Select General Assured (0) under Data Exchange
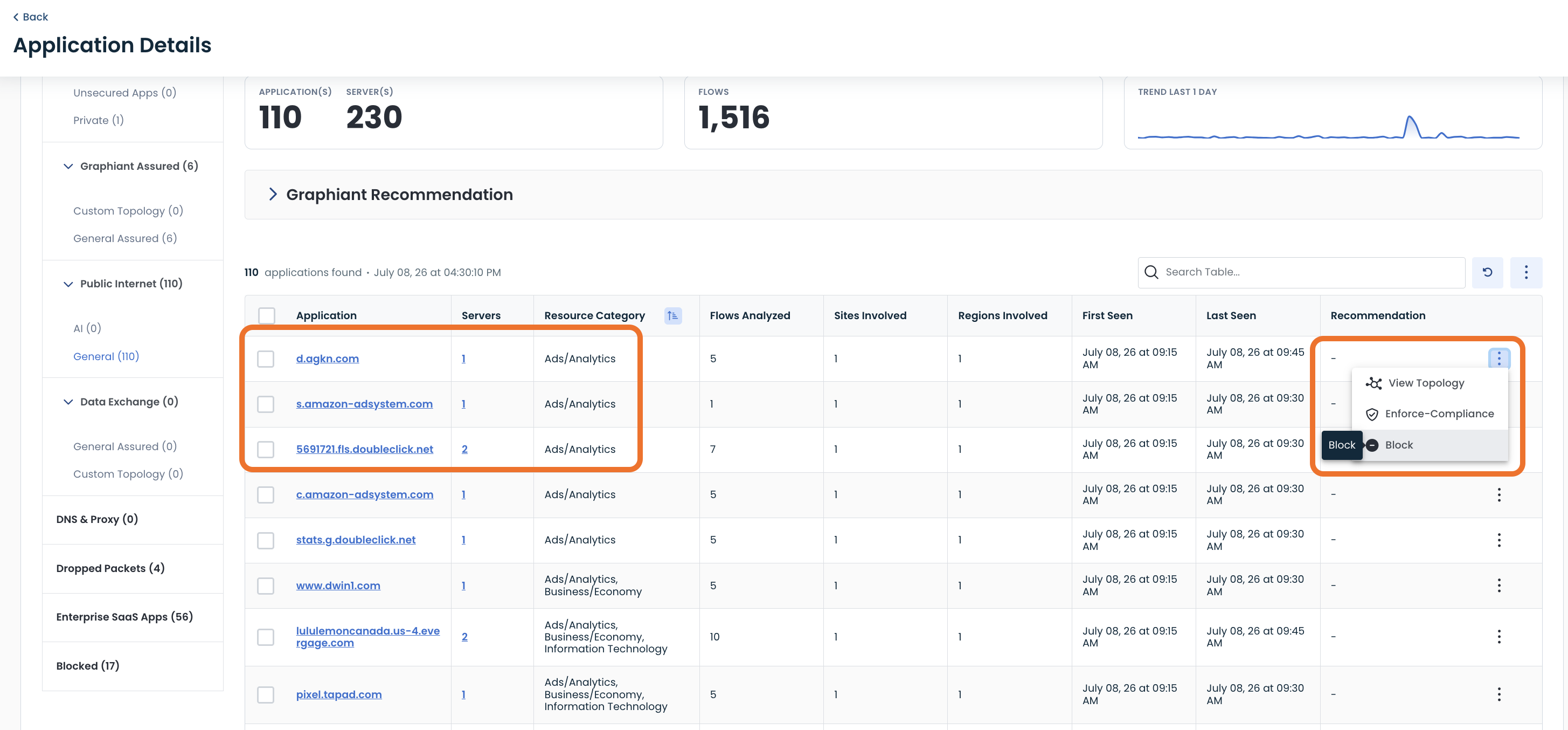The height and width of the screenshot is (730, 1568). pos(126,446)
